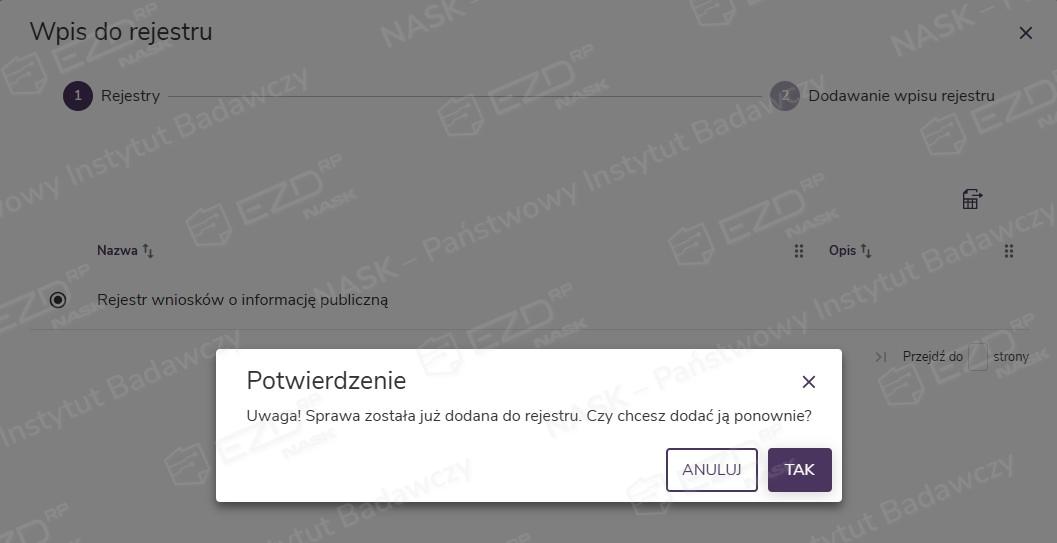
Task: Grab the dotted handle left of Opis
Action: 799,251
